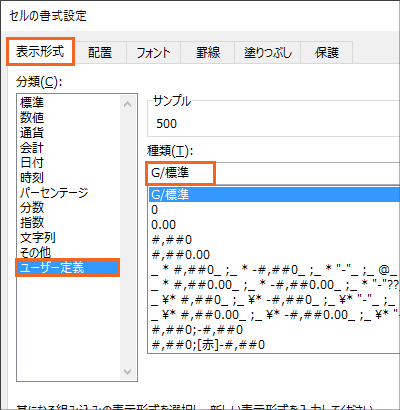
Task: Choose 標準 in the category list
Action: click(32, 102)
